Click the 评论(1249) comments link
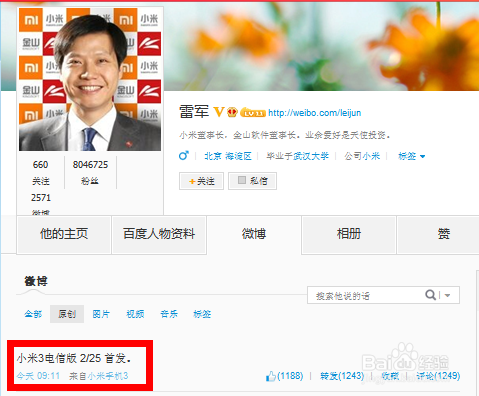479x396 pixels. click(438, 376)
